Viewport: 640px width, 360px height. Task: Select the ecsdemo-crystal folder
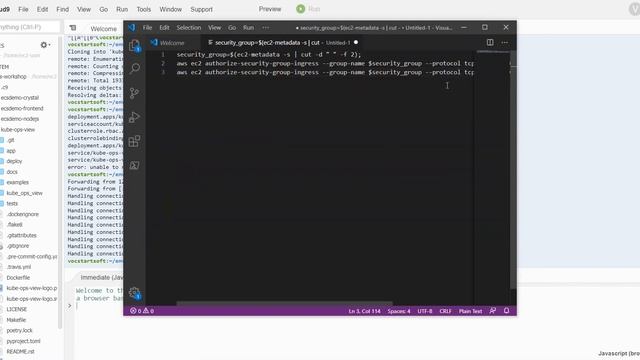[20, 98]
